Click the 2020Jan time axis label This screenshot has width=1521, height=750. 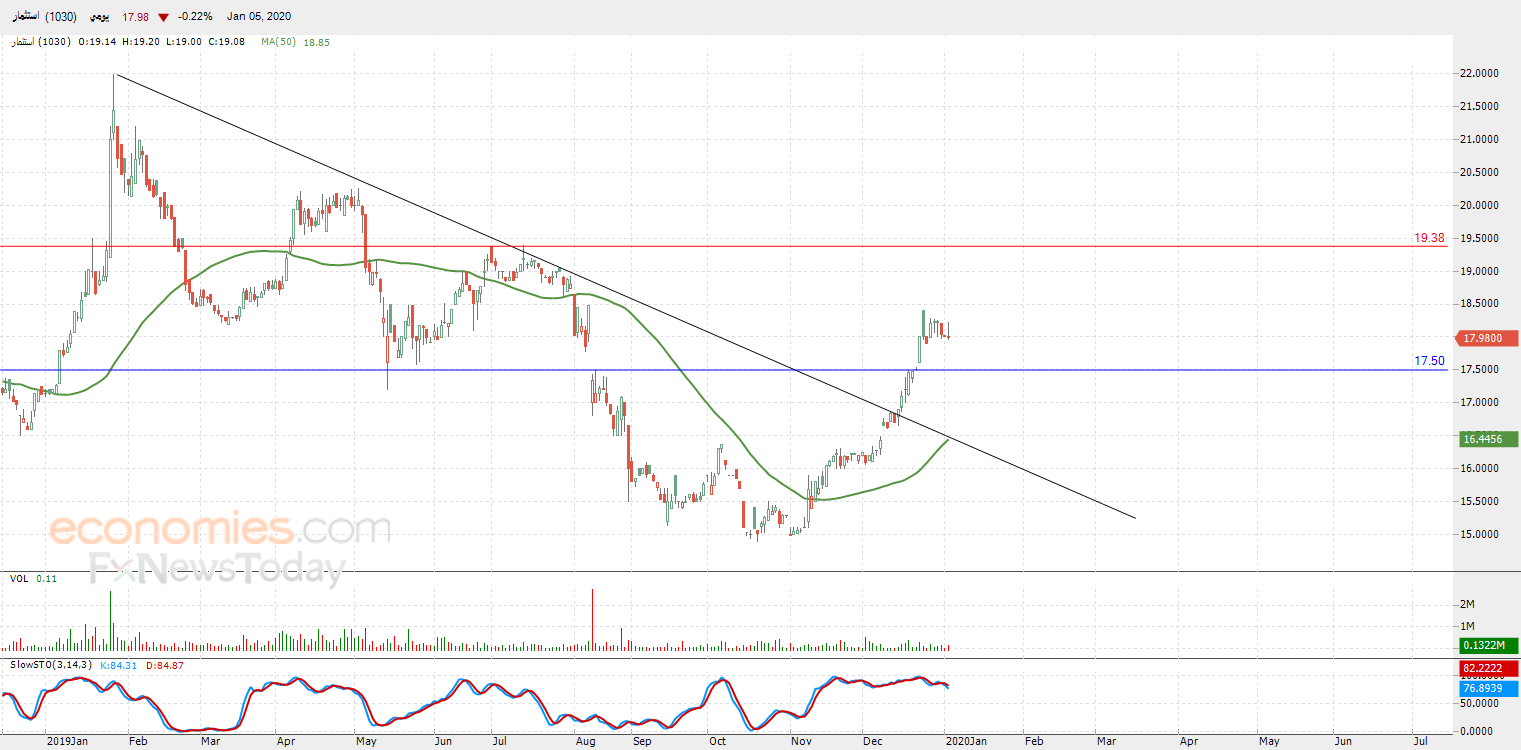(966, 742)
